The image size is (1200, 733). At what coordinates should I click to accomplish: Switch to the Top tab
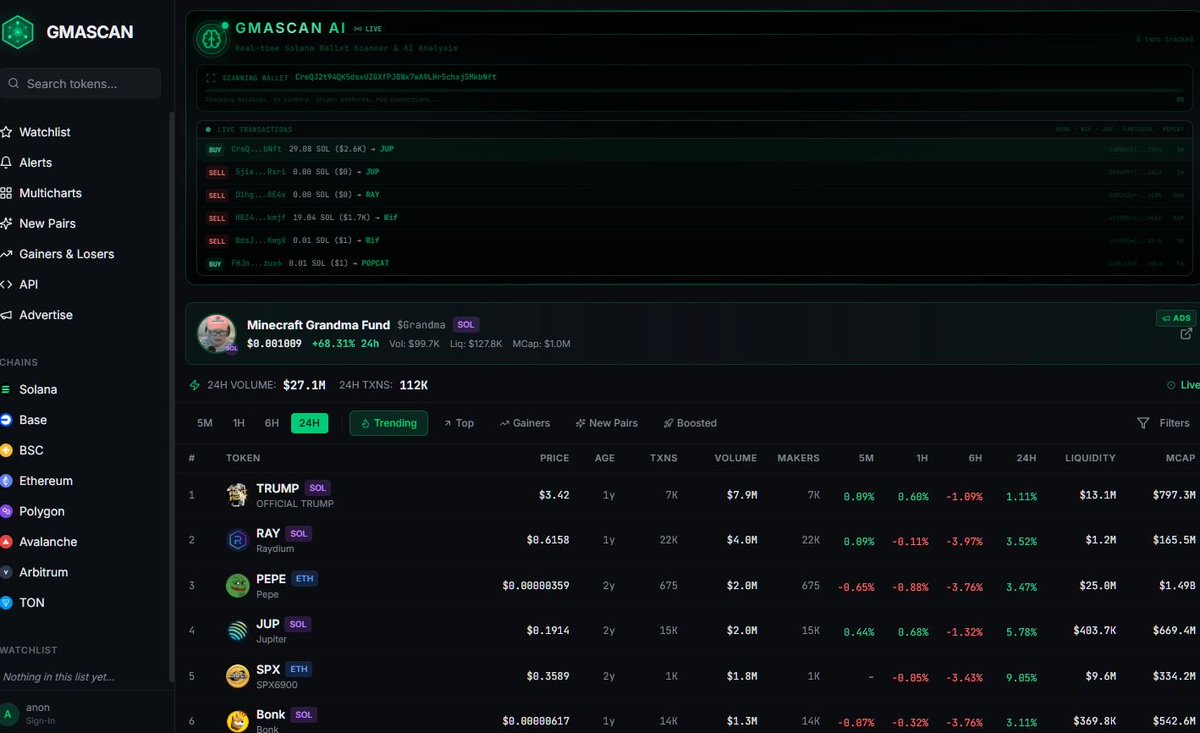459,423
